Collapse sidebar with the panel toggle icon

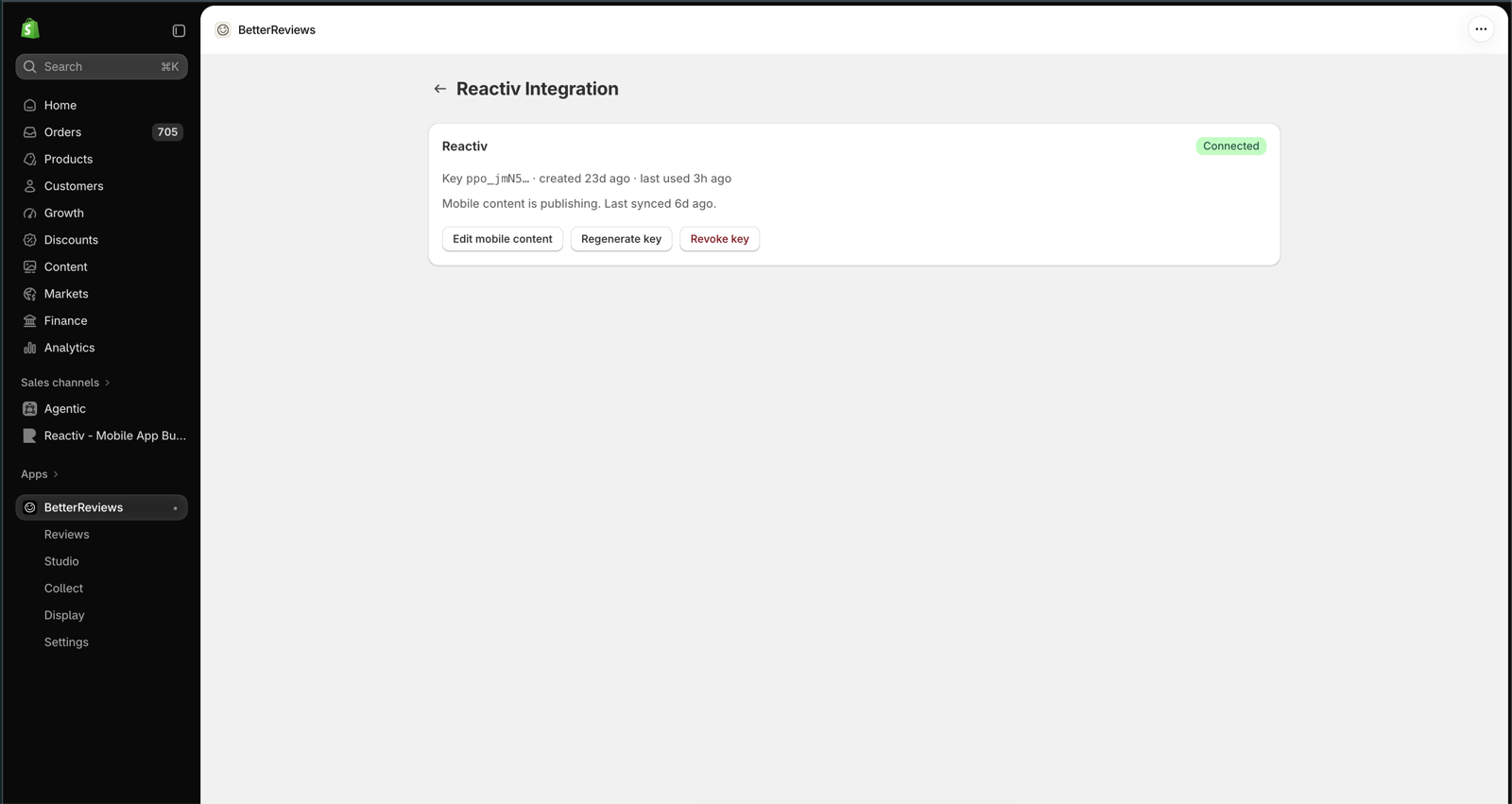(179, 30)
